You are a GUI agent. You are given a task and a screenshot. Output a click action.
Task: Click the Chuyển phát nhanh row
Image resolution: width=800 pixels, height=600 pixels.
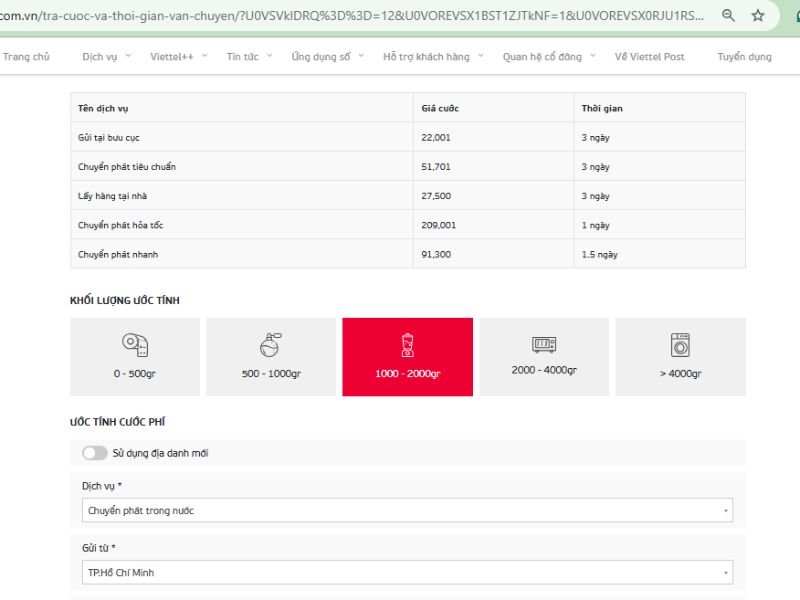408,254
